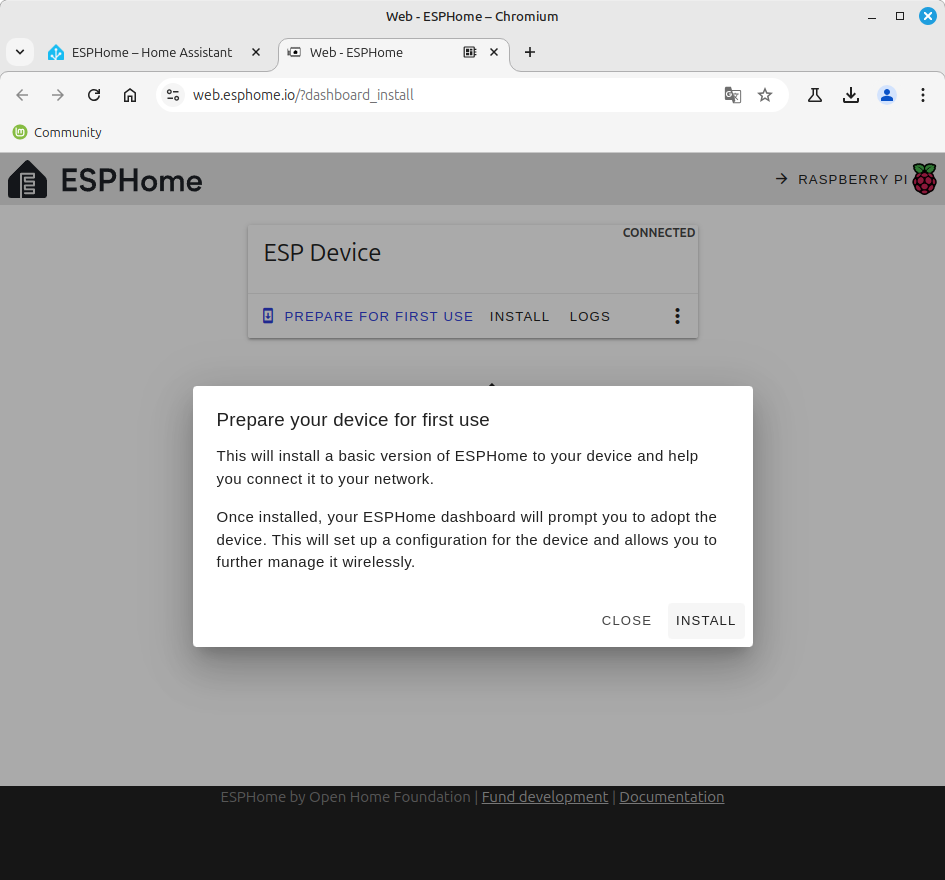Open the Chromium three-dot menu
The height and width of the screenshot is (880, 945).
[x=923, y=95]
